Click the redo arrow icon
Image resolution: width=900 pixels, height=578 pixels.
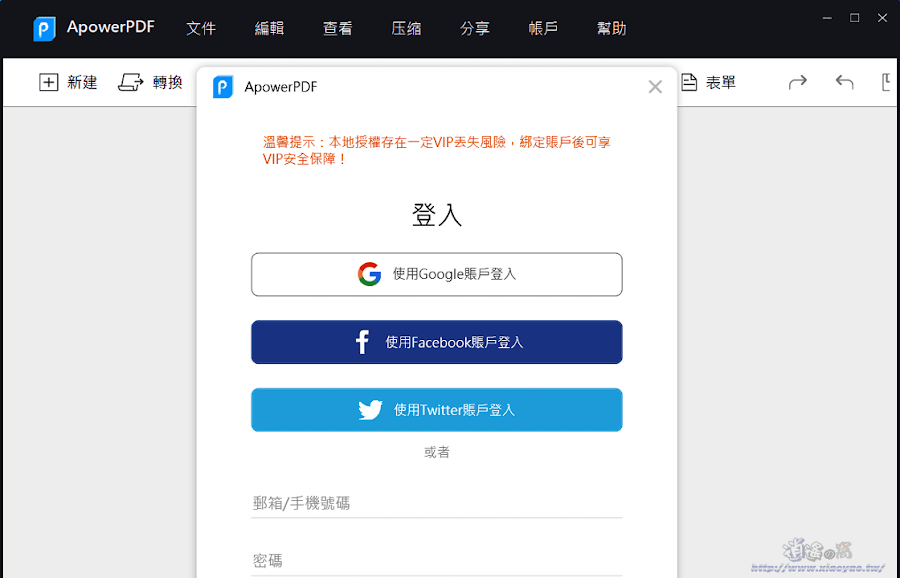(x=797, y=83)
